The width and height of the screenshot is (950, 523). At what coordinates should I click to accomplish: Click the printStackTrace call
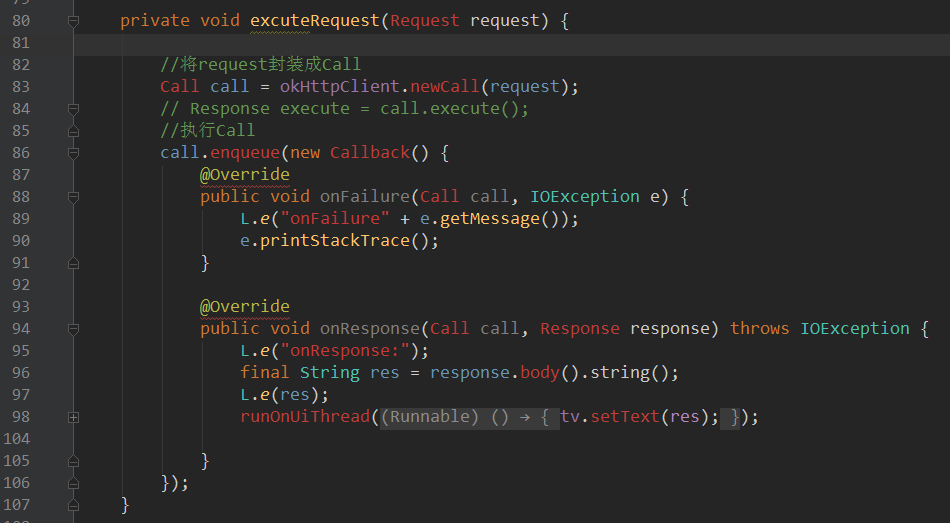[x=335, y=241]
